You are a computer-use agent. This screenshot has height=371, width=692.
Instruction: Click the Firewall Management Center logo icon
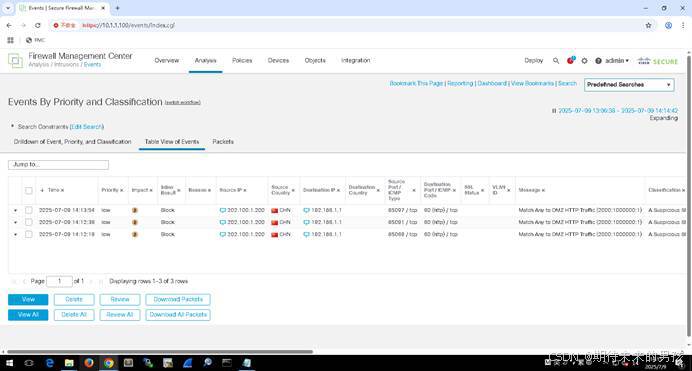coord(15,60)
